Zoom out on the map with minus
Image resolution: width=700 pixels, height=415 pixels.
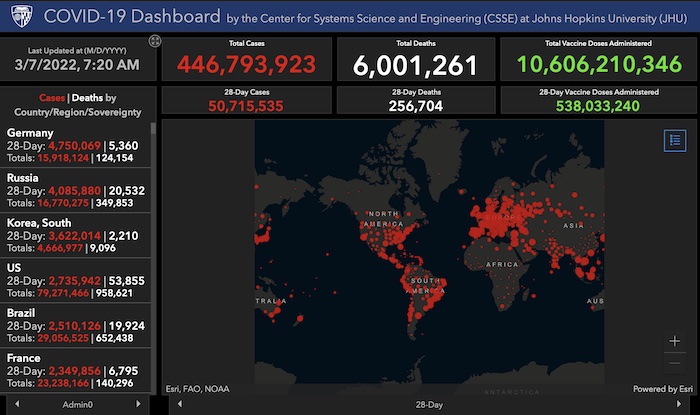click(674, 363)
